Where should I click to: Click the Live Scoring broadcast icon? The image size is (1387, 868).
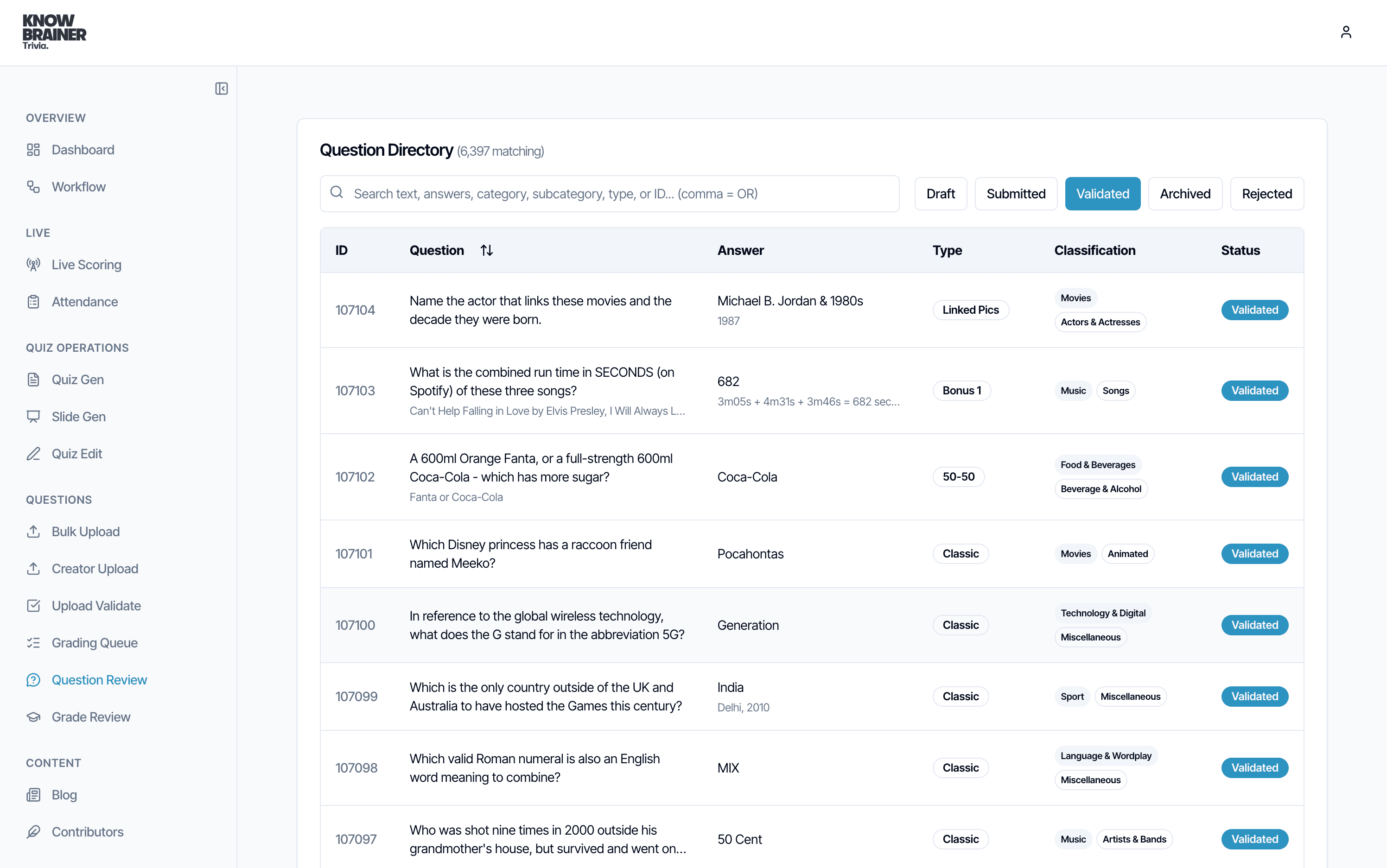tap(33, 265)
